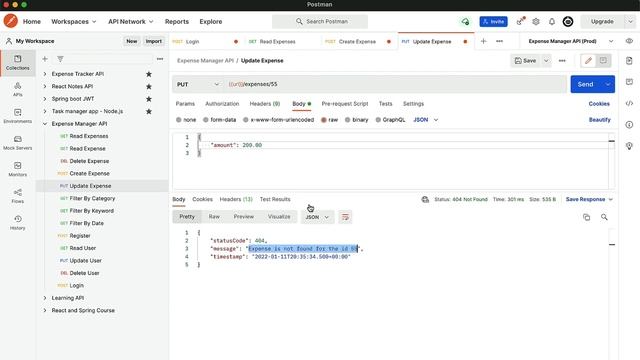Viewport: 640px width, 360px height.
Task: Open the JSON body type dropdown
Action: (x=426, y=120)
